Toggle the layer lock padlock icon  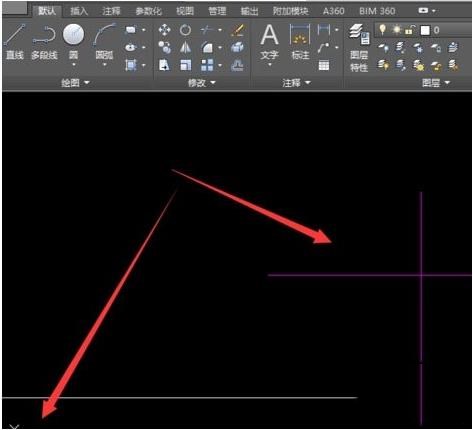[410, 30]
